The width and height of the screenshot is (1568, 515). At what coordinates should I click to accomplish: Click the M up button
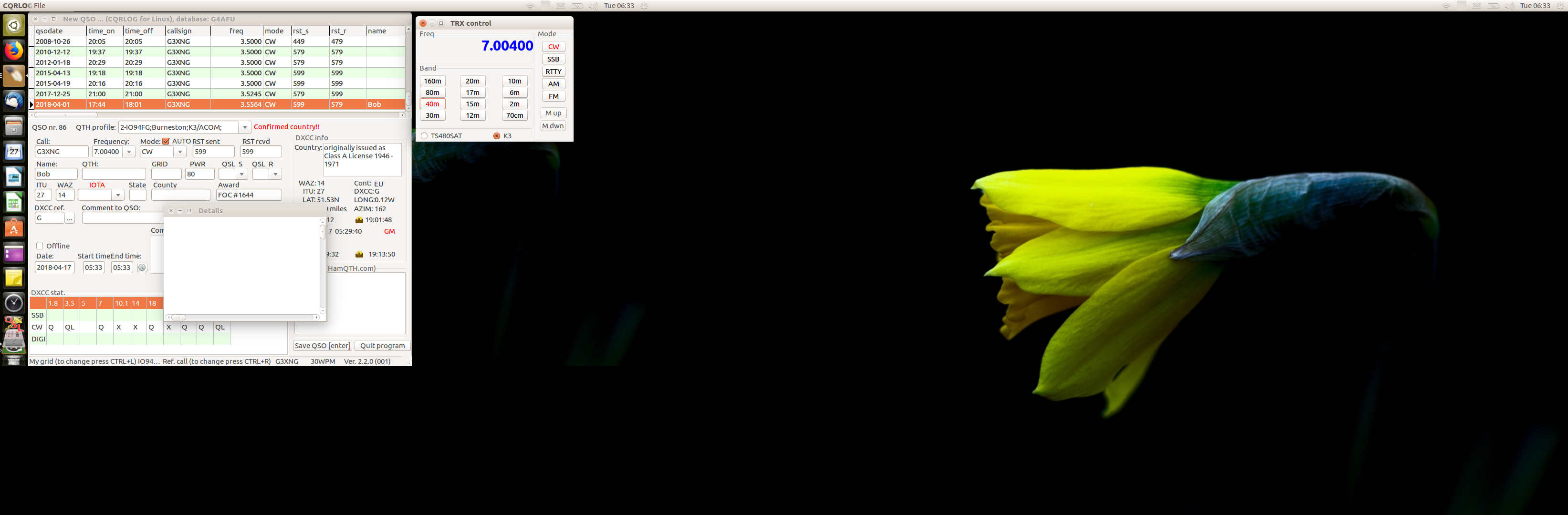(554, 113)
